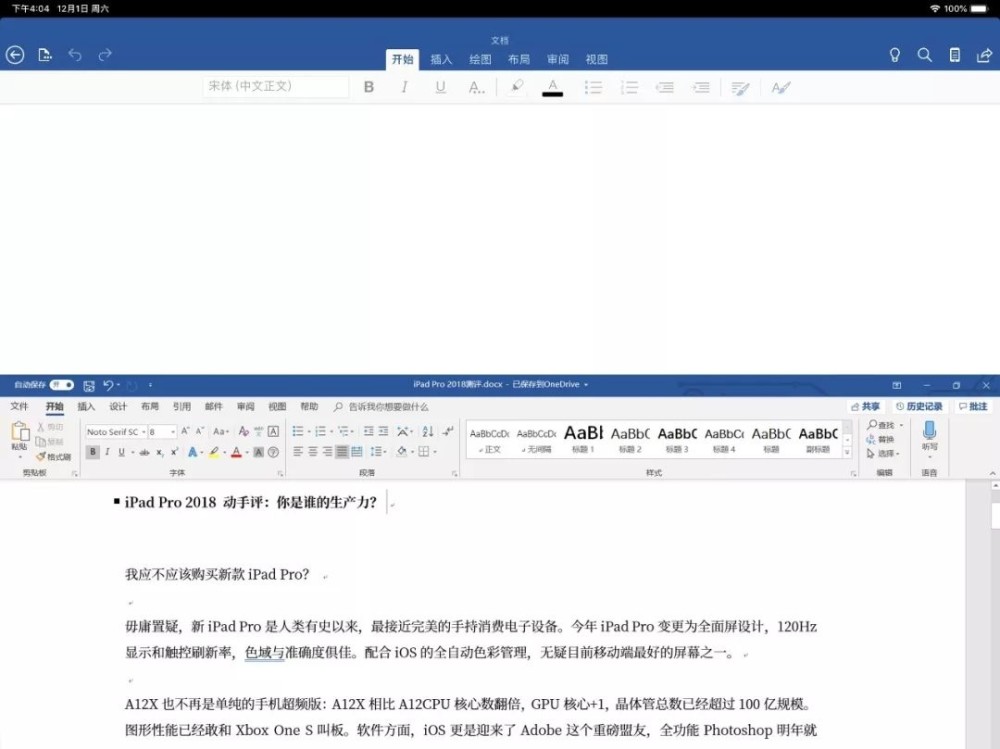Show paragraph marks in desktop ribbon
1000x749 pixels.
[x=448, y=431]
